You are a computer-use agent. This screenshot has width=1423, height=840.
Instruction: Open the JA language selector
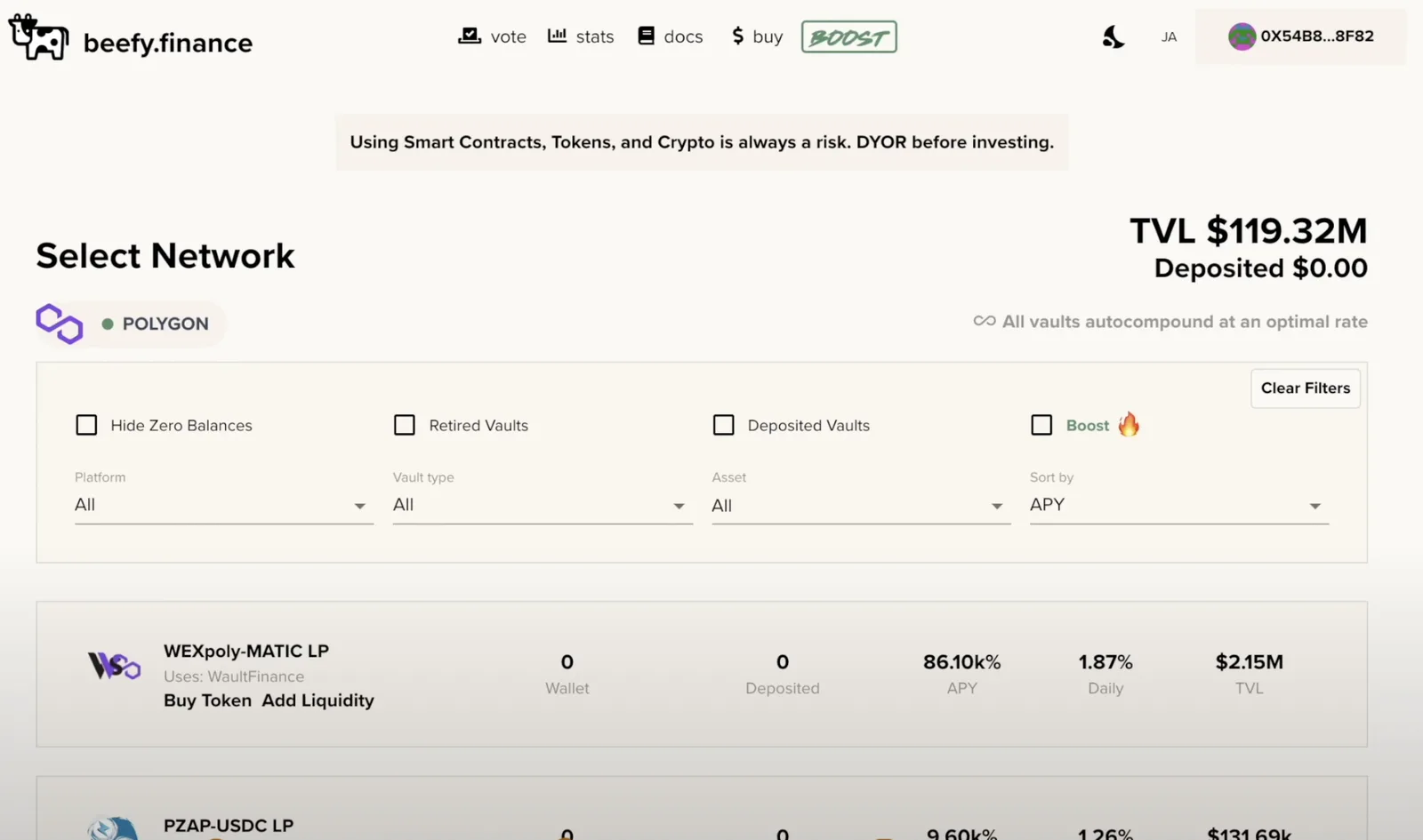point(1169,37)
